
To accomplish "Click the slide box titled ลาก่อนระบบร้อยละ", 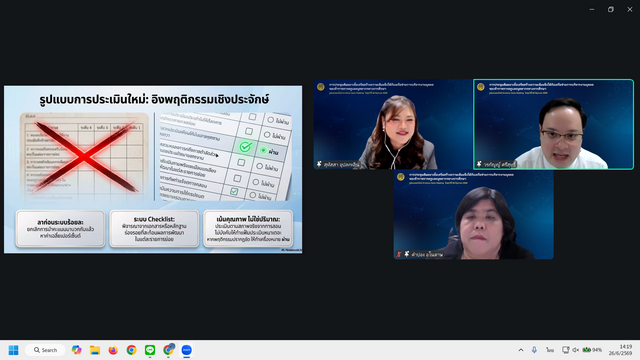I will 60,229.
